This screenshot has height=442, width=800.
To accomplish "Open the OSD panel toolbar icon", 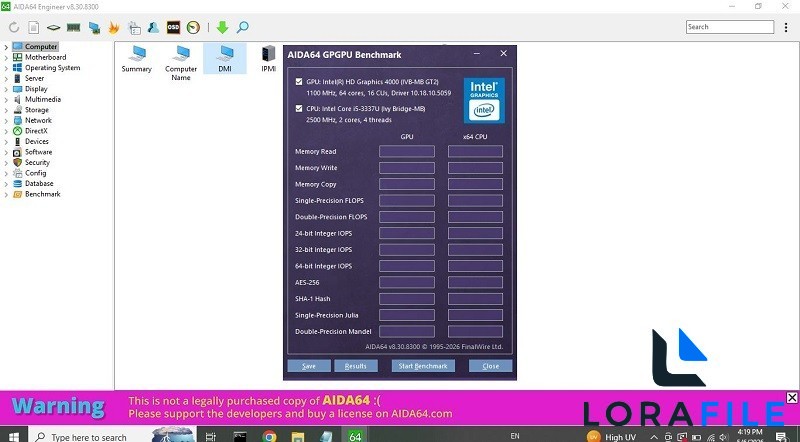I will click(173, 28).
